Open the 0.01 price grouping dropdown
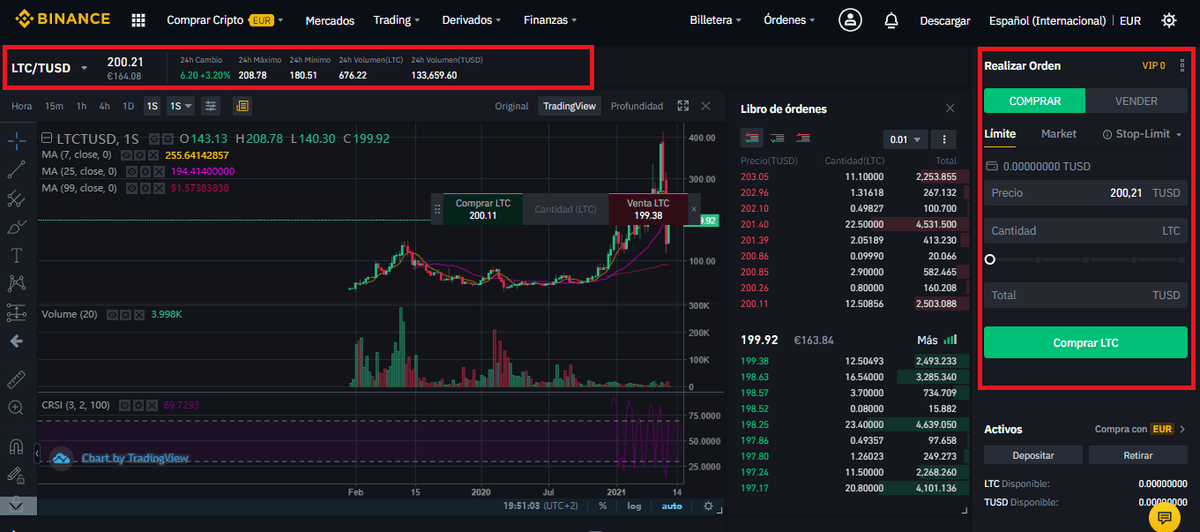The image size is (1200, 532). 905,139
